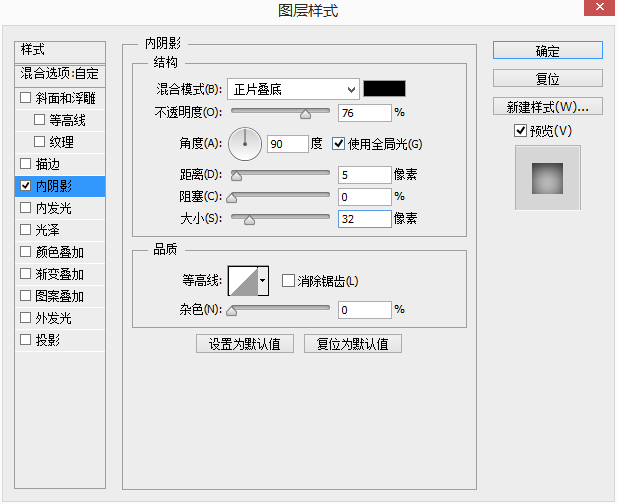Click the 距离 slider handle
617x504 pixels.
[236, 175]
